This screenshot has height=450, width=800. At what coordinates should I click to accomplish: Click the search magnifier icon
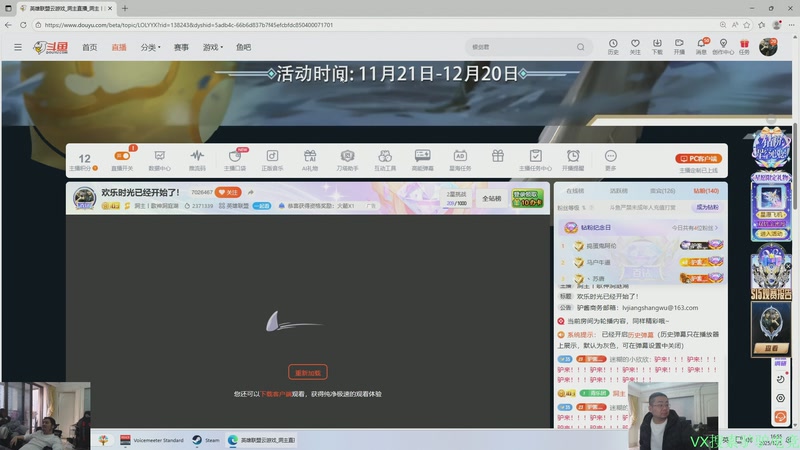point(581,47)
